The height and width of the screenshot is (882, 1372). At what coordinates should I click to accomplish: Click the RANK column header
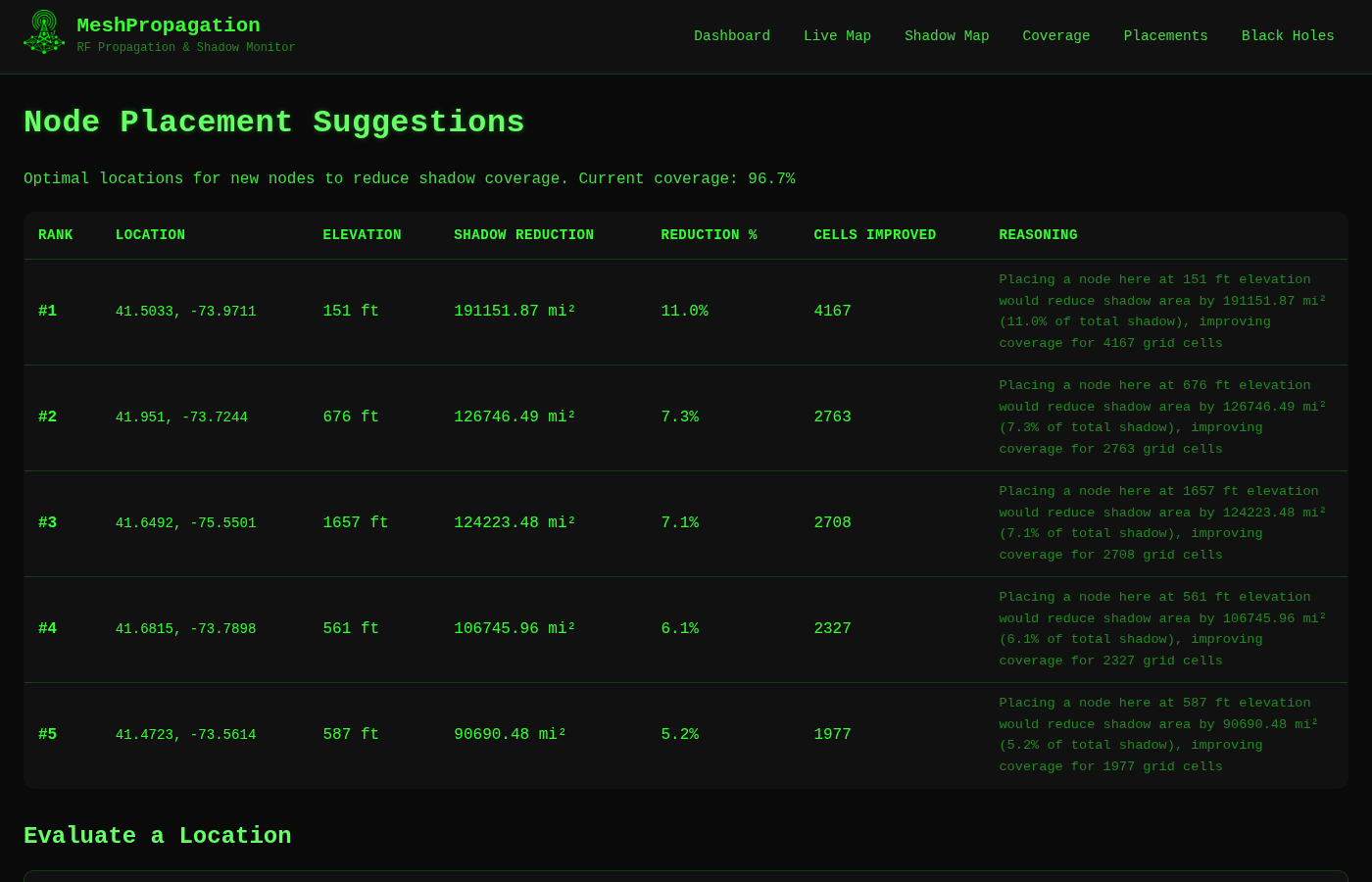pos(56,235)
